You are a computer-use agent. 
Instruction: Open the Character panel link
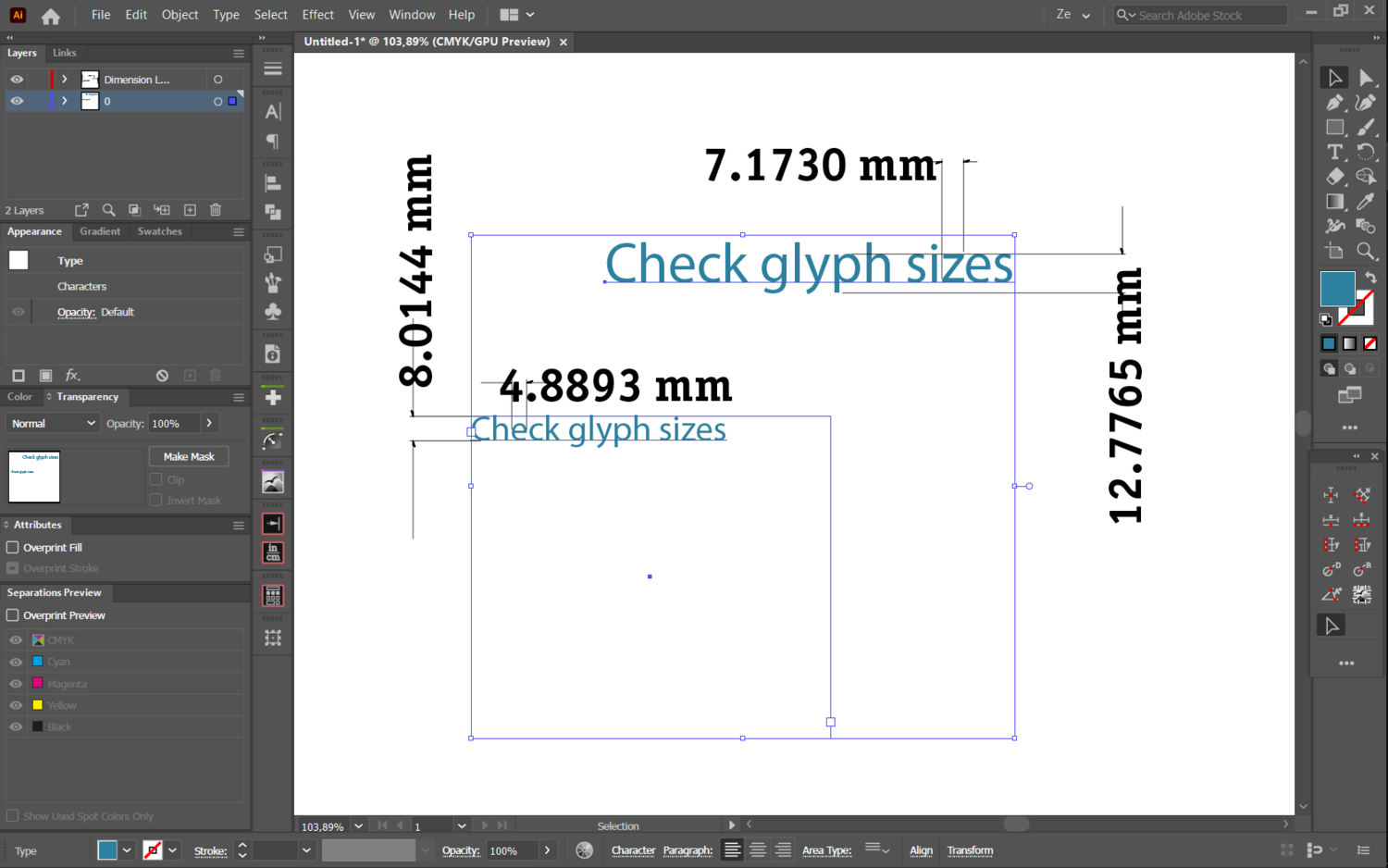pyautogui.click(x=633, y=850)
